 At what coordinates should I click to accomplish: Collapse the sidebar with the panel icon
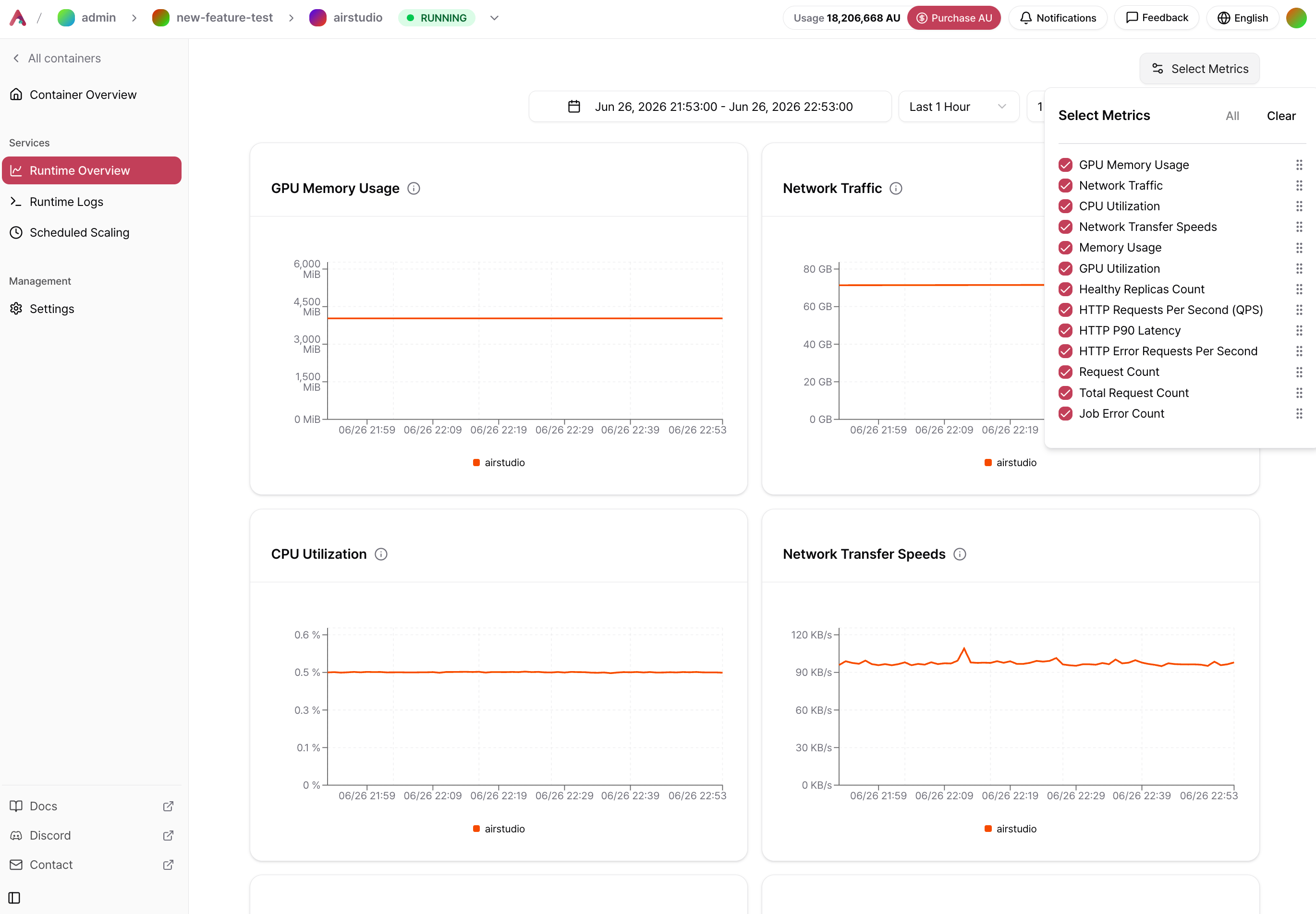(x=14, y=897)
